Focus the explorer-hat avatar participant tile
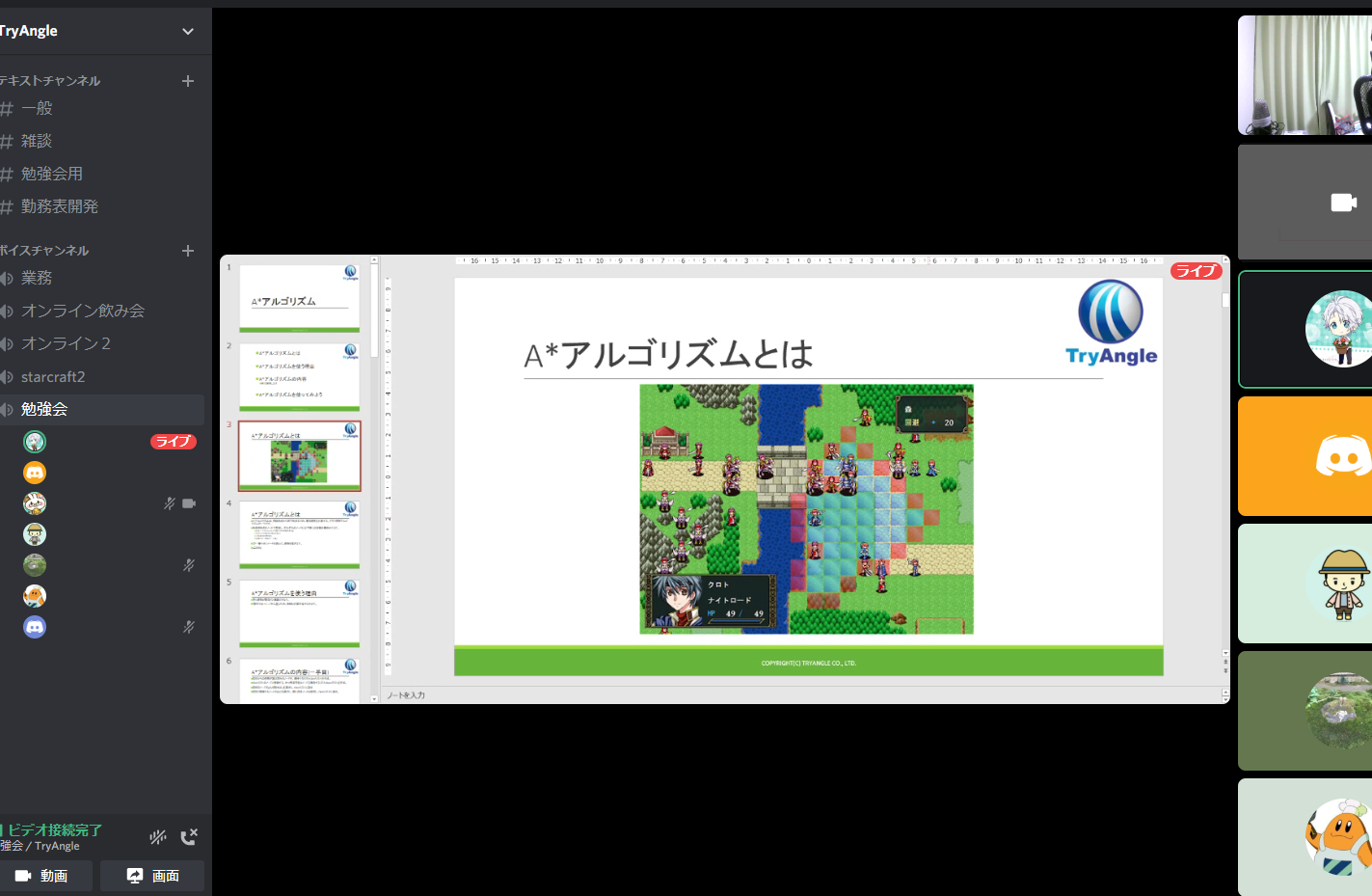The image size is (1372, 896). (1305, 584)
